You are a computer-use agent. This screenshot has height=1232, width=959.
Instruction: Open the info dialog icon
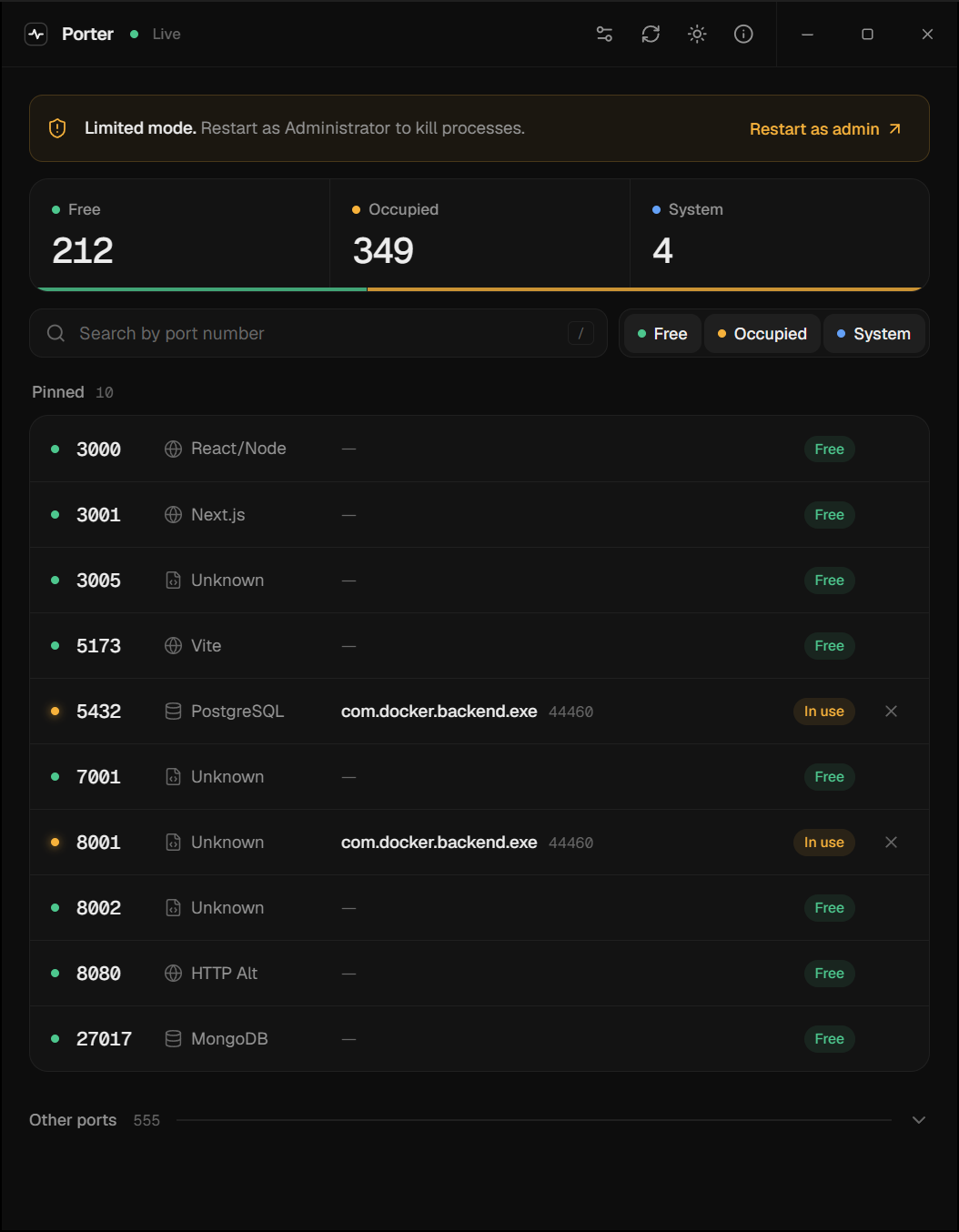pyautogui.click(x=743, y=34)
